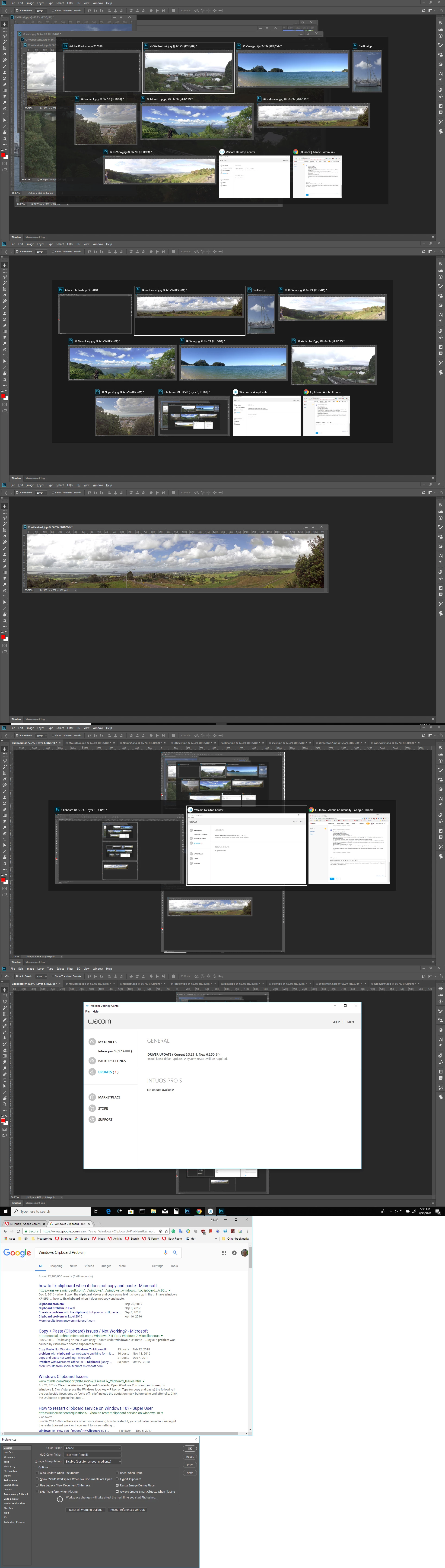445x1568 pixels.
Task: Enable Auto-Update Open Documents checkbox
Action: [37, 1473]
